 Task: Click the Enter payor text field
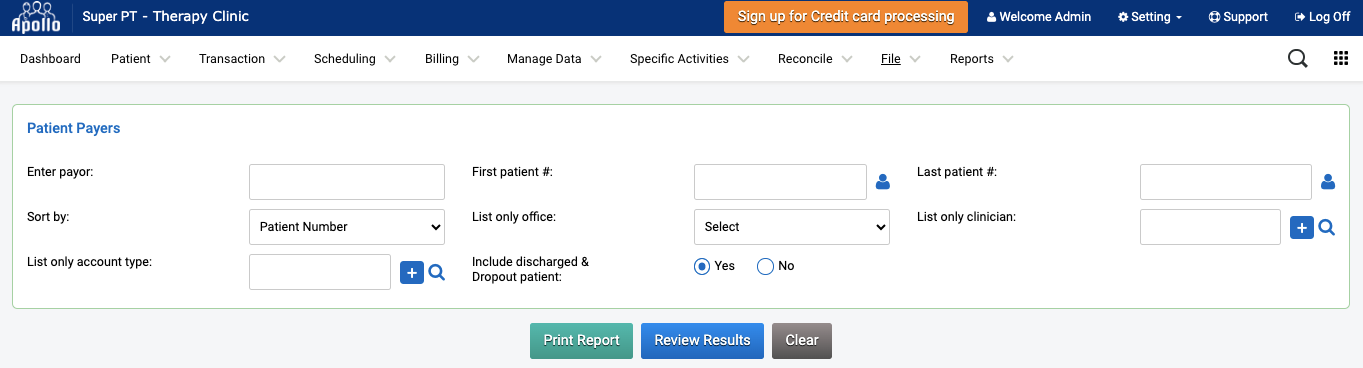pos(347,182)
